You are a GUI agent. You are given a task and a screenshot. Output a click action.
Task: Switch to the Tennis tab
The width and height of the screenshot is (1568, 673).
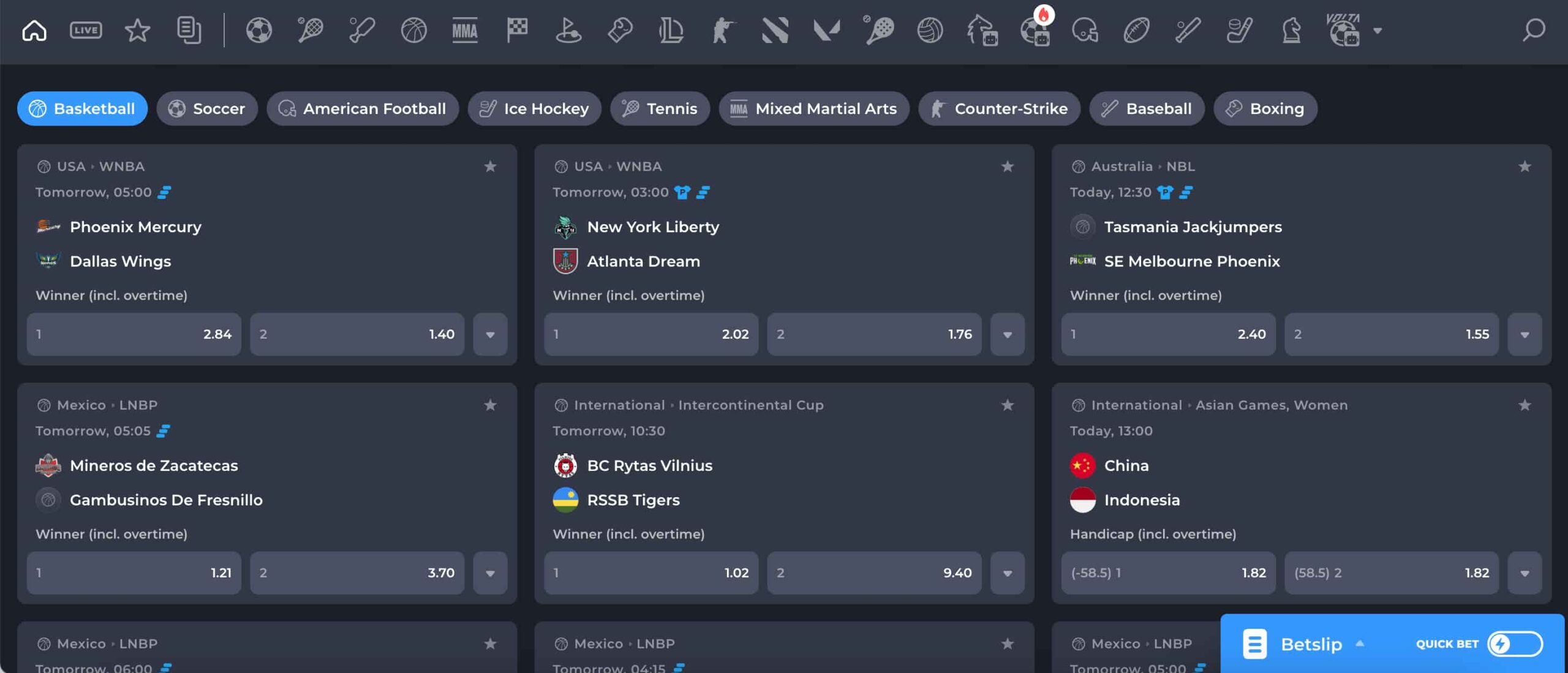coord(660,108)
